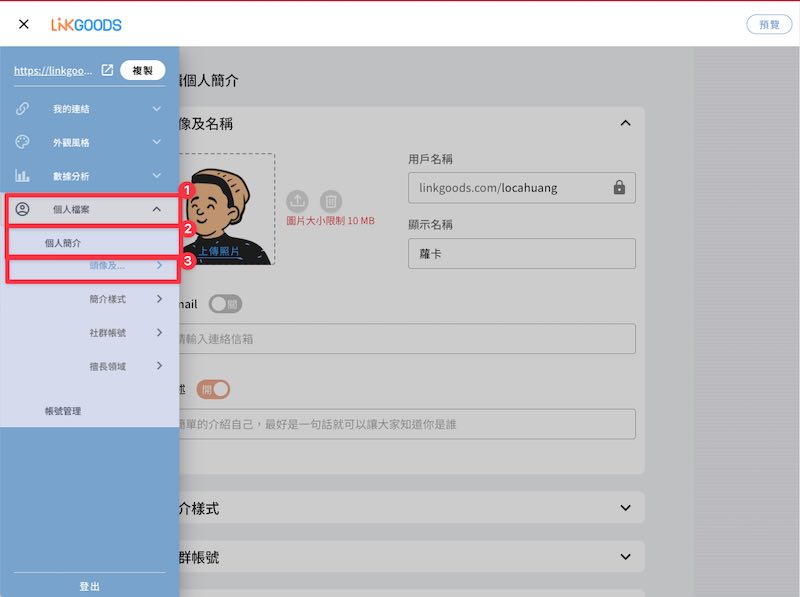Expand the 簡介樣式 section on main page
The width and height of the screenshot is (800, 597).
(625, 508)
